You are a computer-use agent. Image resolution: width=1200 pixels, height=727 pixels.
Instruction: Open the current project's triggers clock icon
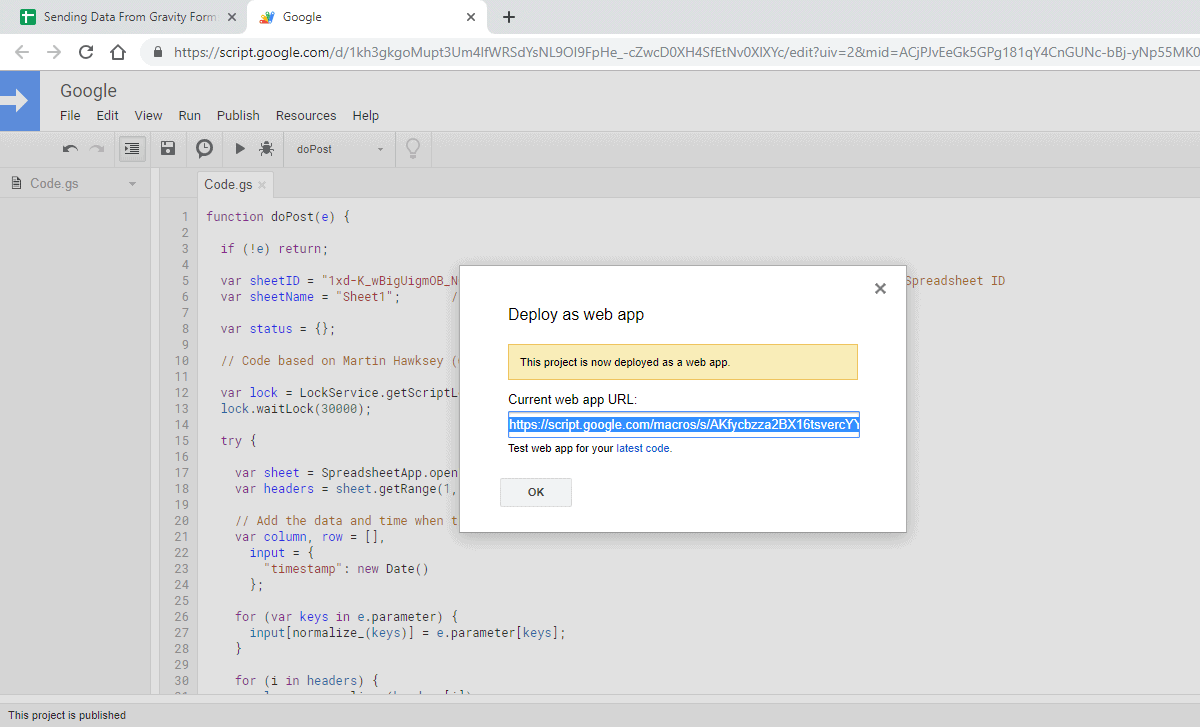point(204,149)
